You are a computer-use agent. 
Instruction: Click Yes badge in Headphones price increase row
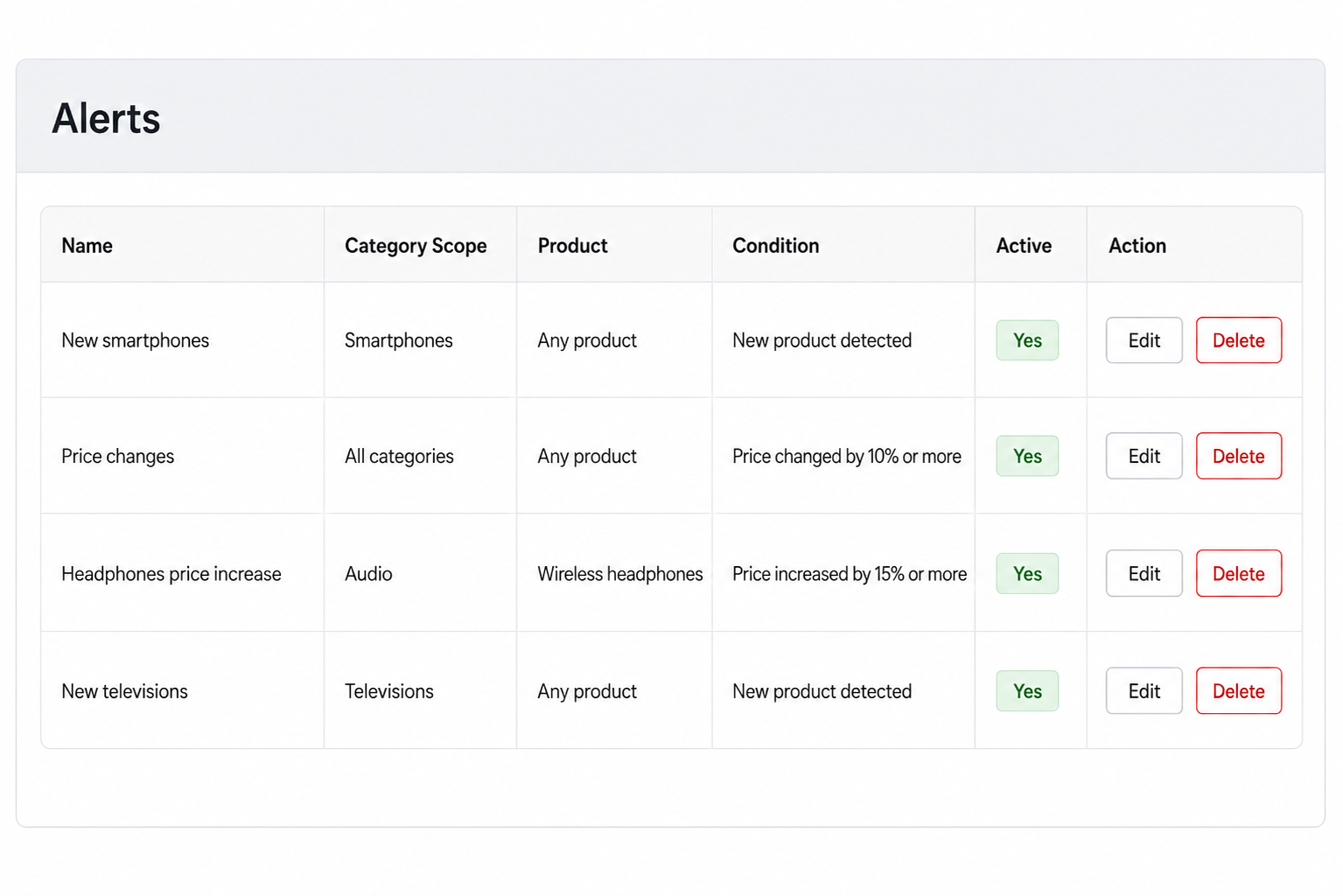[x=1027, y=573]
